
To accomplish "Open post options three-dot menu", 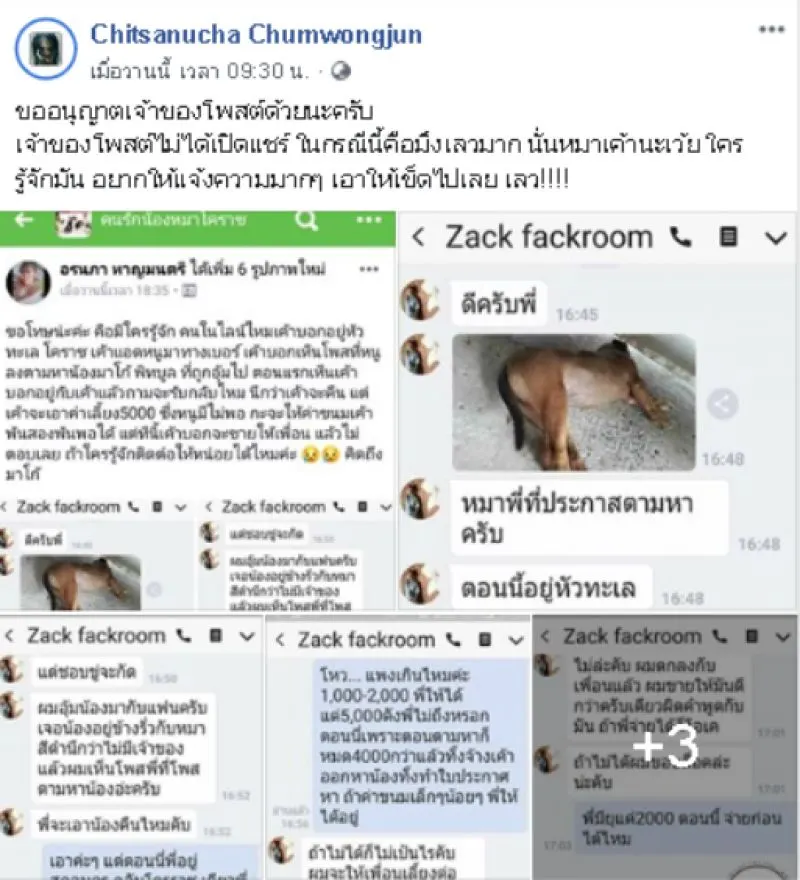I will coord(771,30).
